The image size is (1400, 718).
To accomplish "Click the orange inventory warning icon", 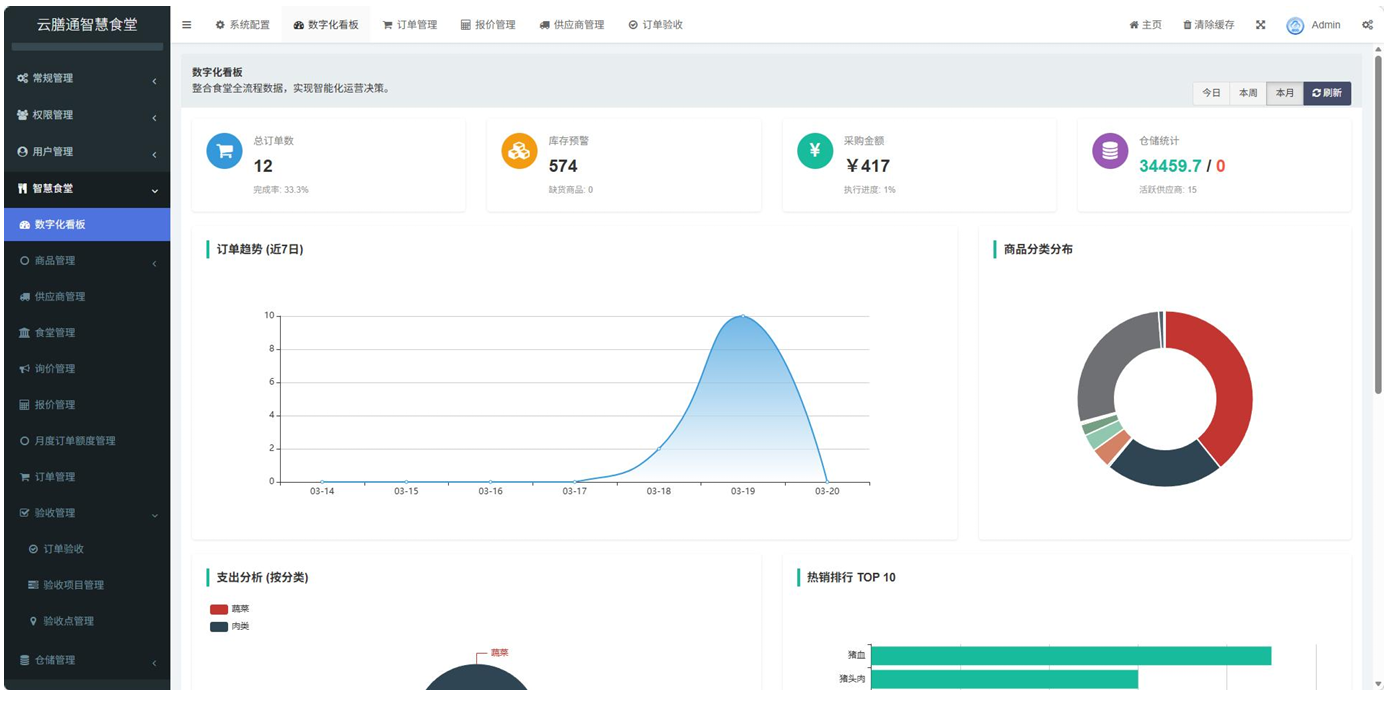I will point(519,151).
